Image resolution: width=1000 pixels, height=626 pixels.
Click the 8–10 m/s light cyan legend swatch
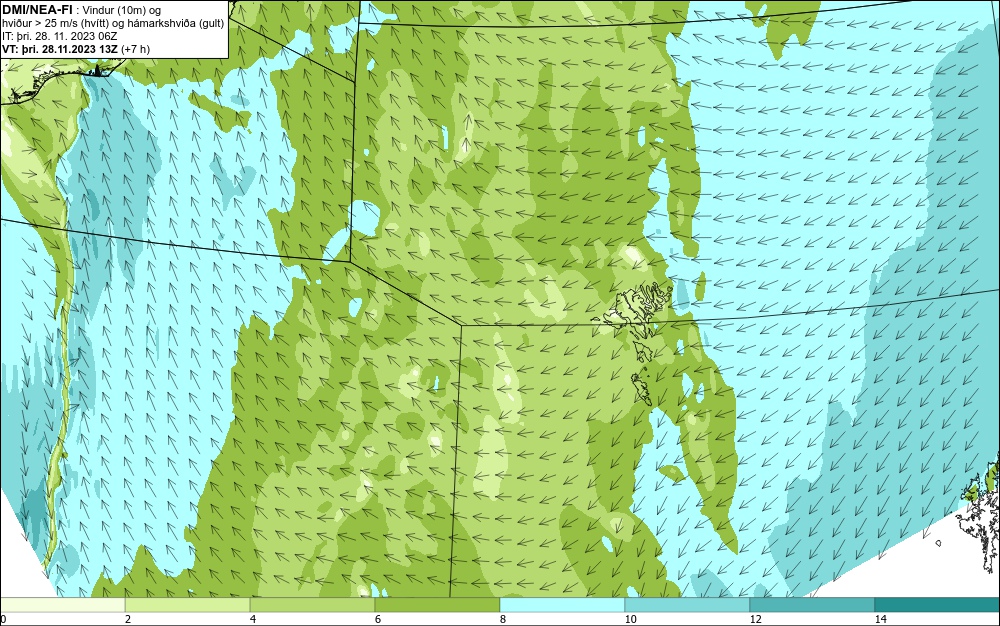[562, 605]
